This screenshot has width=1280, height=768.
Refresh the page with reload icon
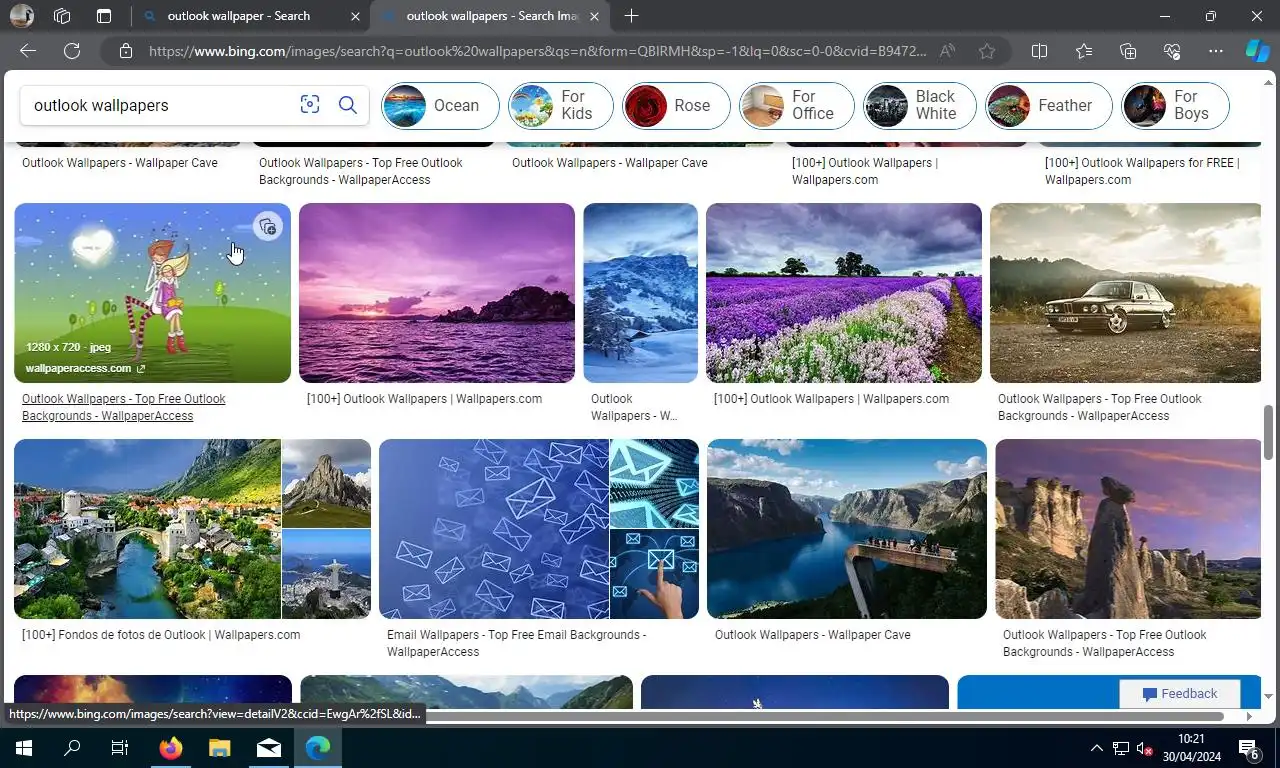tap(72, 51)
